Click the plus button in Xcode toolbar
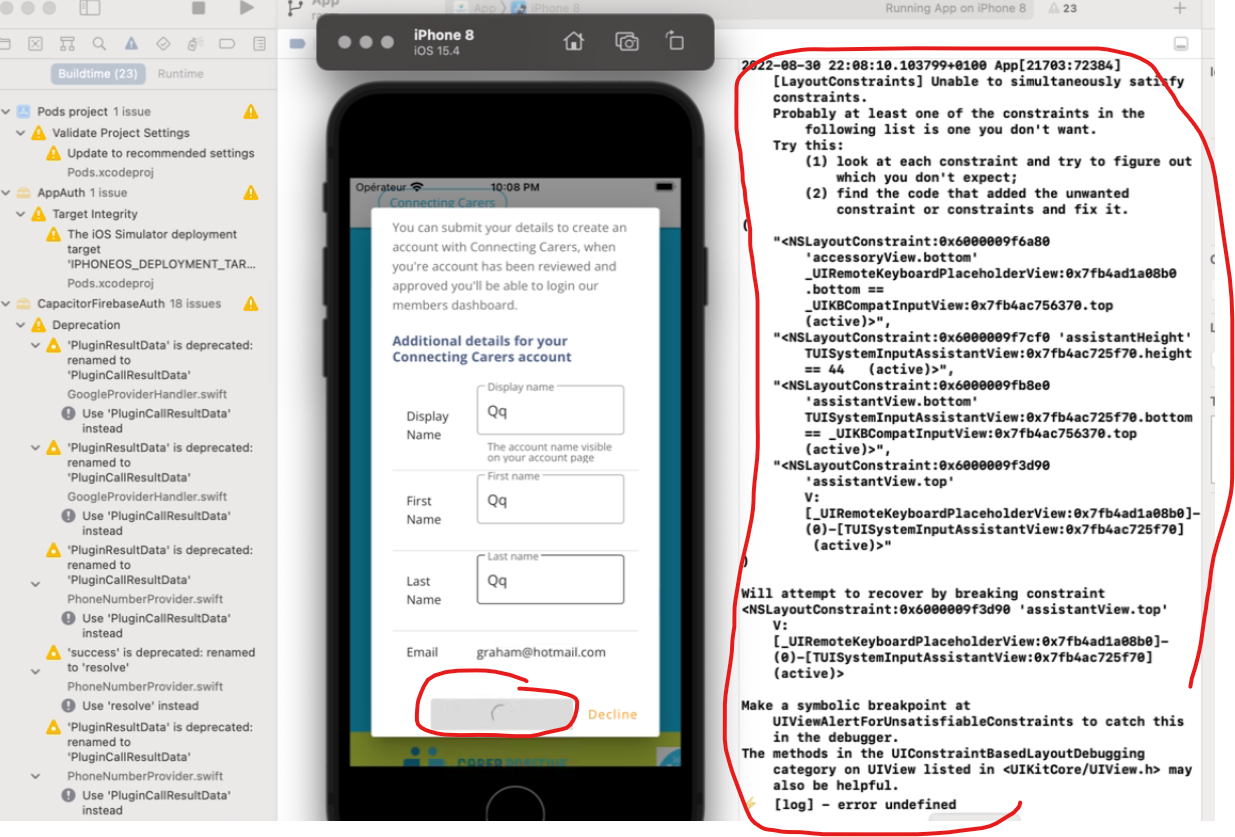The width and height of the screenshot is (1235, 837). coord(1180,8)
